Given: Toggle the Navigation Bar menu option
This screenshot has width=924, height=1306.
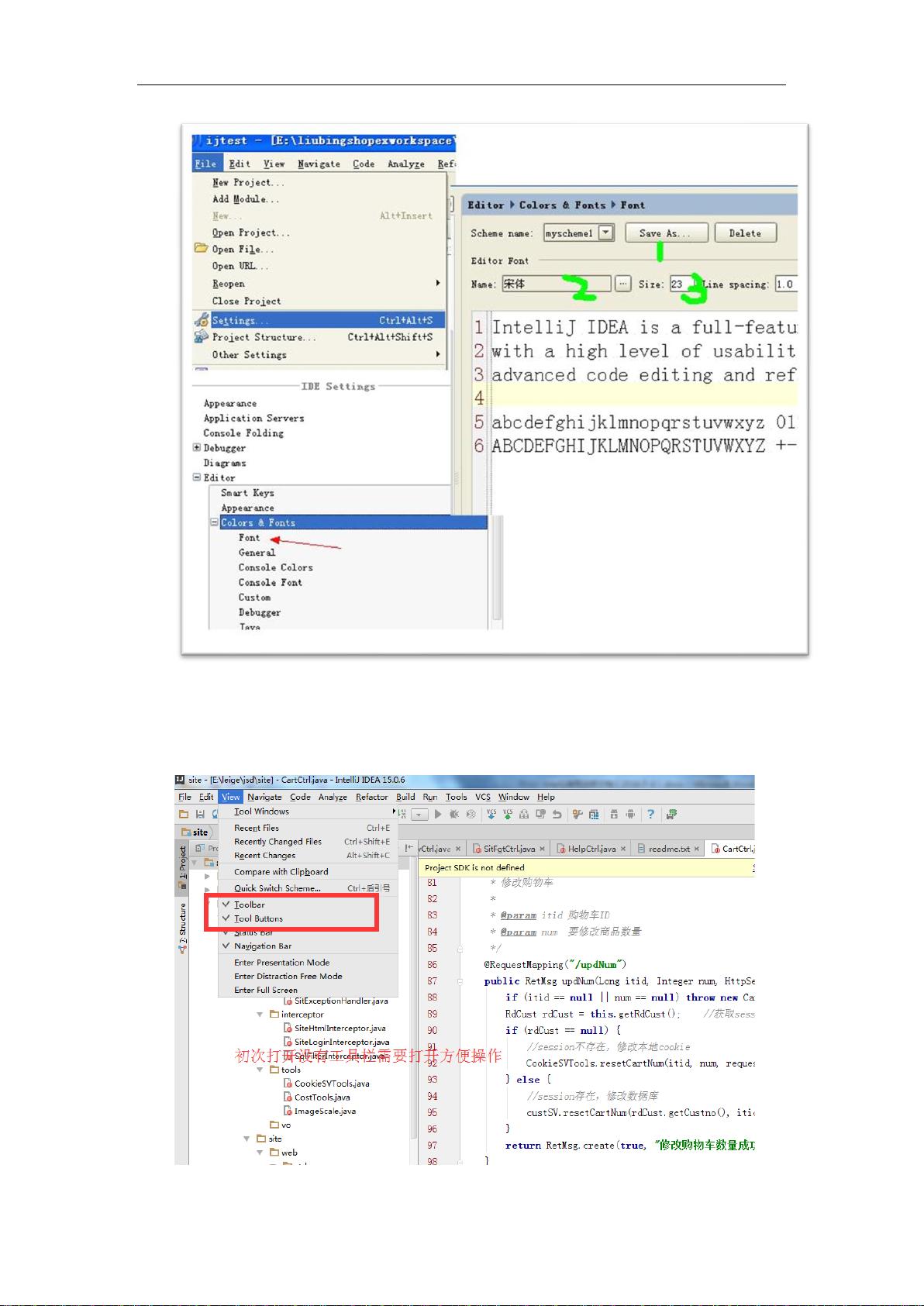Looking at the screenshot, I should pos(263,946).
